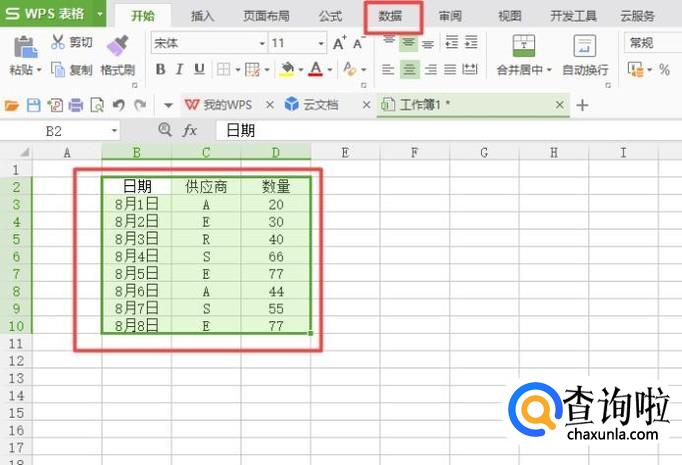Click the Cut scissors icon

point(58,43)
